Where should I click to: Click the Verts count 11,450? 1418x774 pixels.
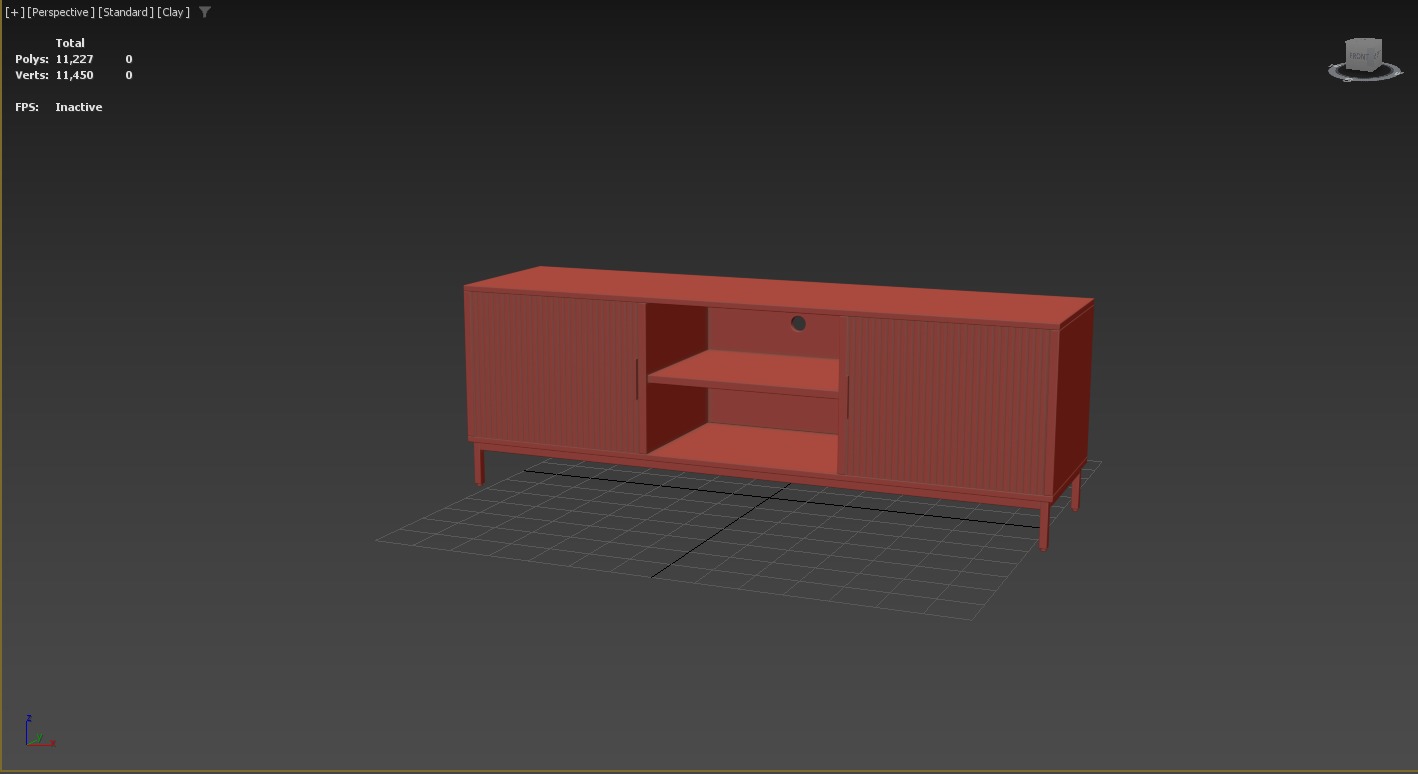pos(74,75)
